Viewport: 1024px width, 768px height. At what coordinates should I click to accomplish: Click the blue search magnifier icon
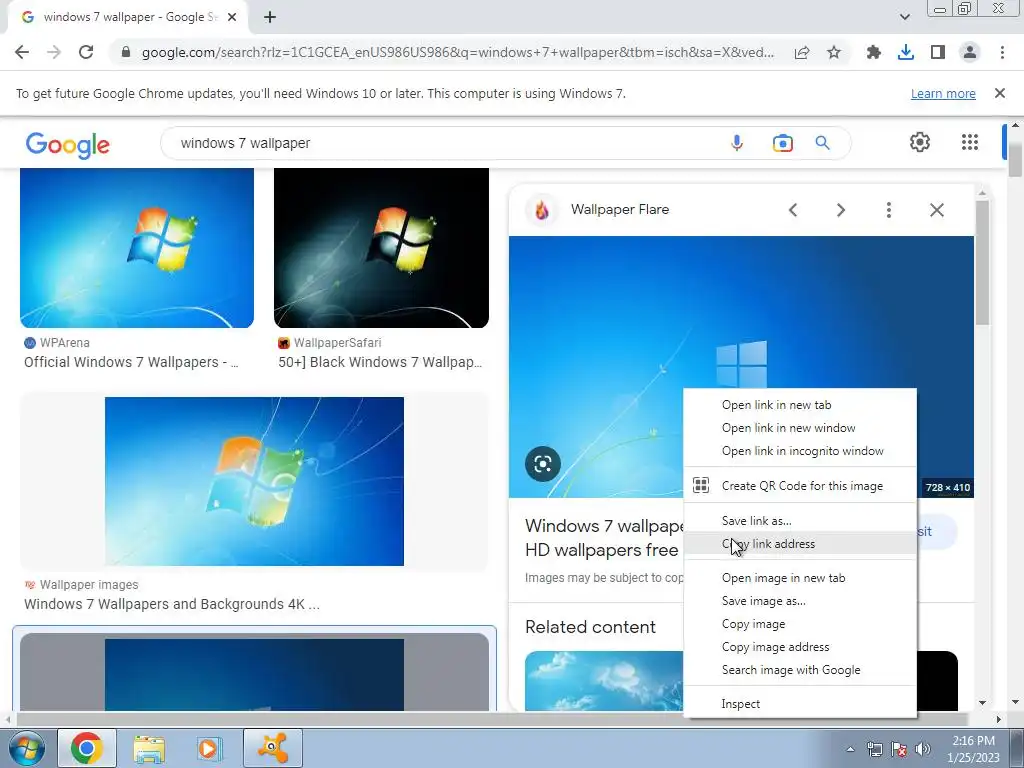(x=822, y=143)
